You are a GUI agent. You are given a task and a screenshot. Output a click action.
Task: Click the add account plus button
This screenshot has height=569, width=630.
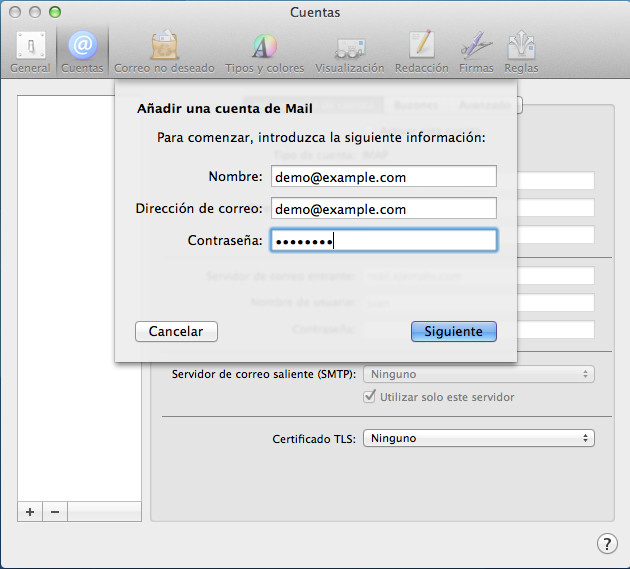(30, 511)
